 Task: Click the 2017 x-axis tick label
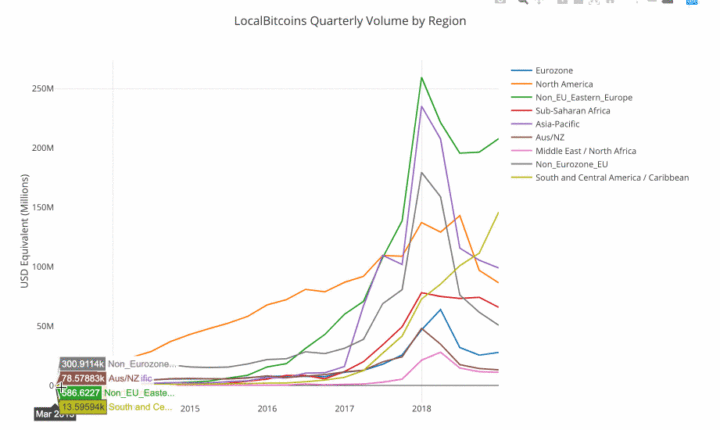pyautogui.click(x=344, y=408)
